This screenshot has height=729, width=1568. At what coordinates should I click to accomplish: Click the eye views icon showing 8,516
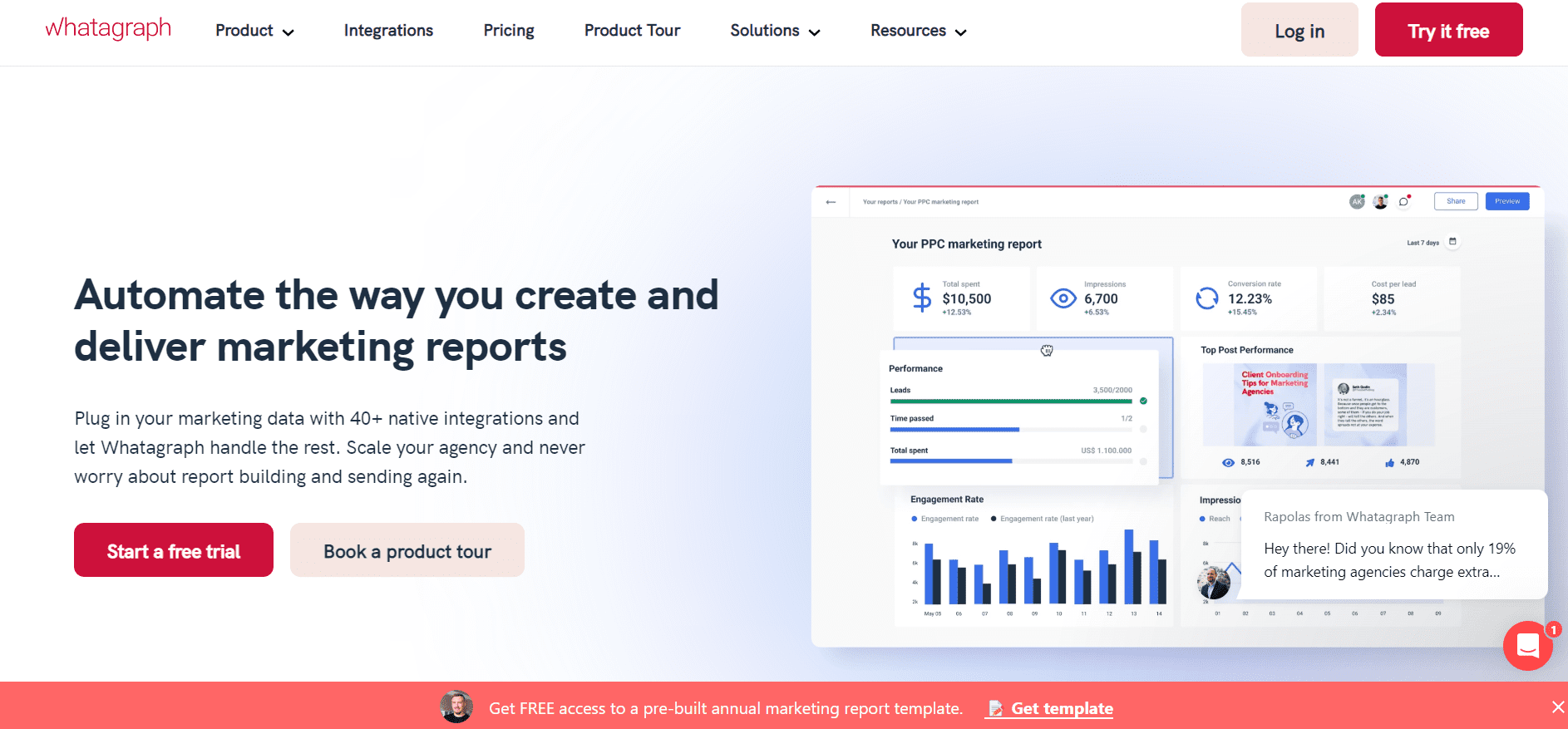coord(1228,462)
